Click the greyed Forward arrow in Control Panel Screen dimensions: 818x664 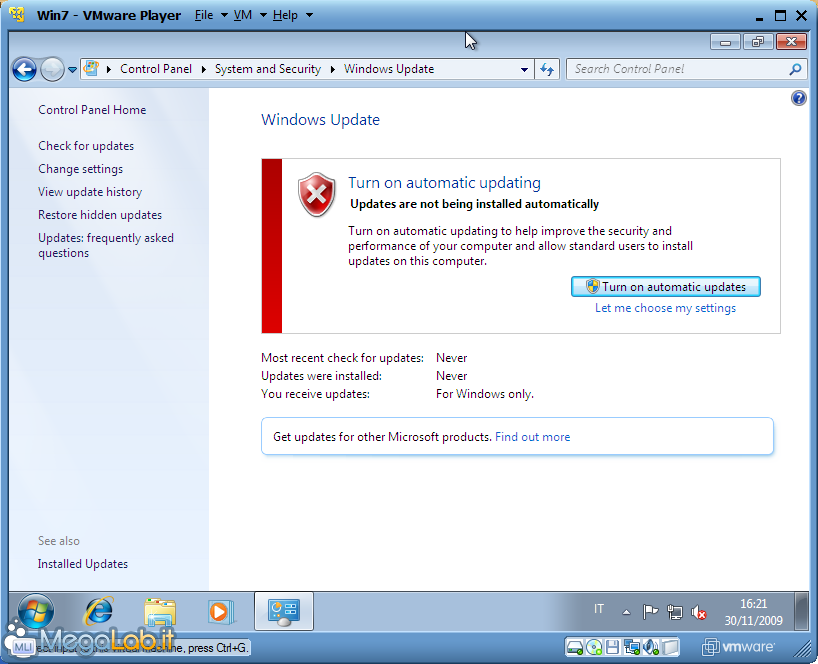(x=52, y=69)
